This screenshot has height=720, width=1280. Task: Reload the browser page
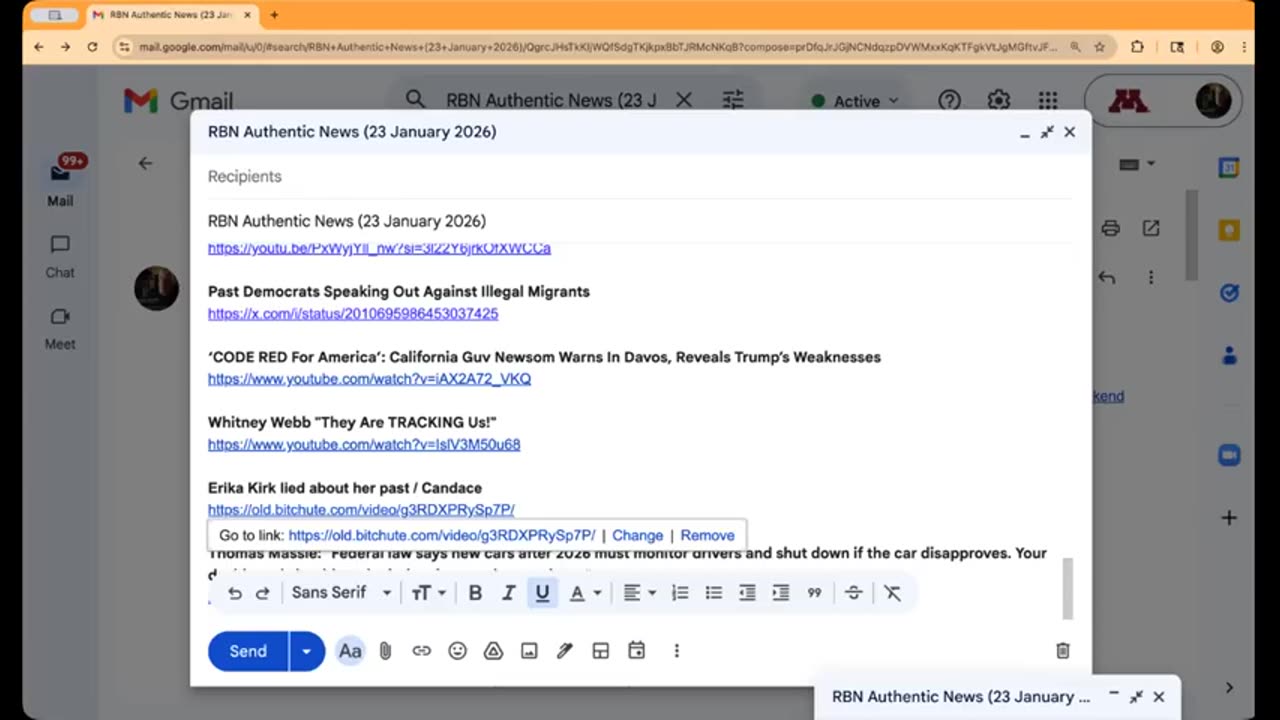pyautogui.click(x=92, y=47)
